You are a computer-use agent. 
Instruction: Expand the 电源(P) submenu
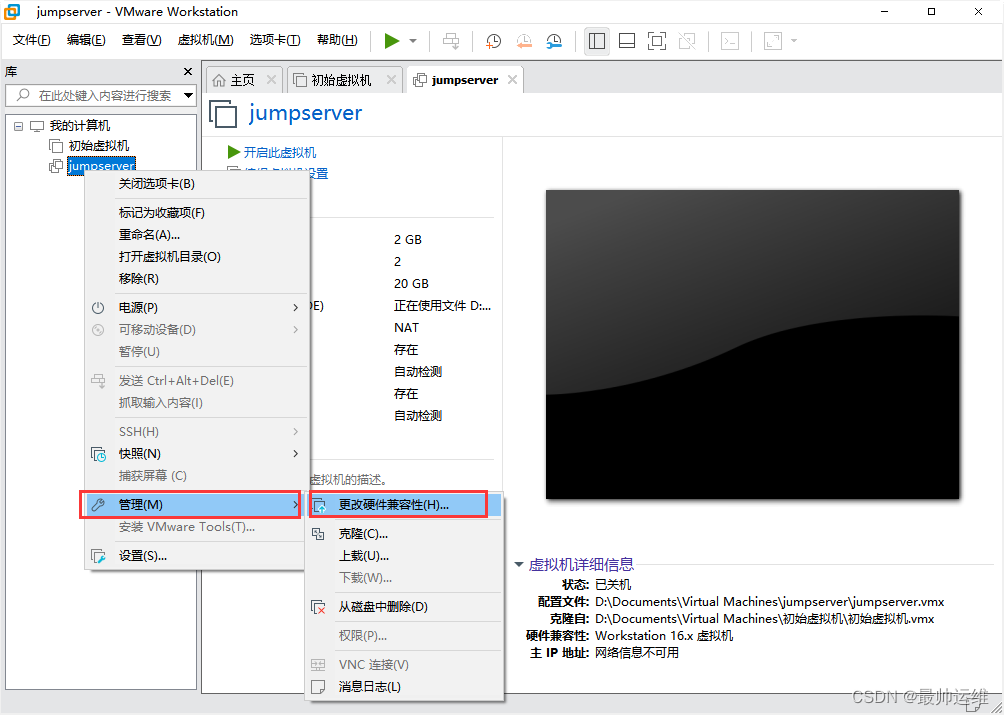(x=196, y=307)
